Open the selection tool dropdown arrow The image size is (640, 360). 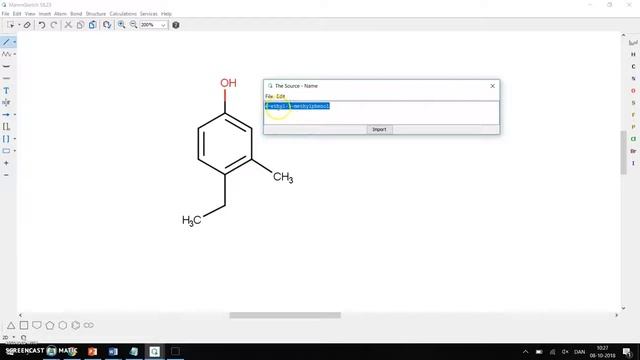pos(19,25)
